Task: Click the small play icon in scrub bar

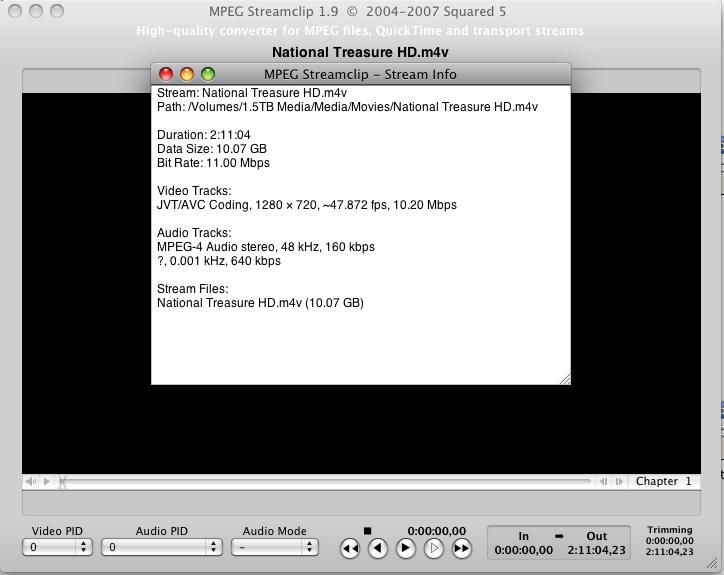Action: (x=47, y=482)
